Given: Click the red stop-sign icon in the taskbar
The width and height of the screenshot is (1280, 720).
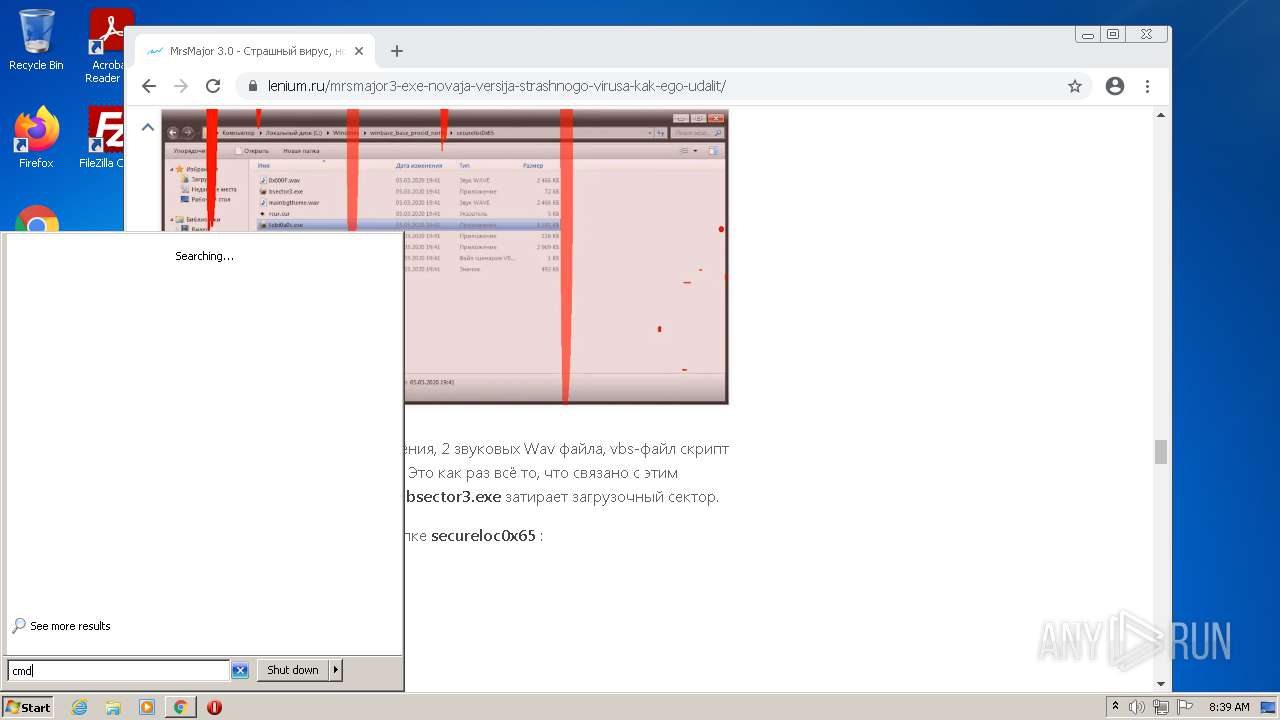Looking at the screenshot, I should click(214, 707).
